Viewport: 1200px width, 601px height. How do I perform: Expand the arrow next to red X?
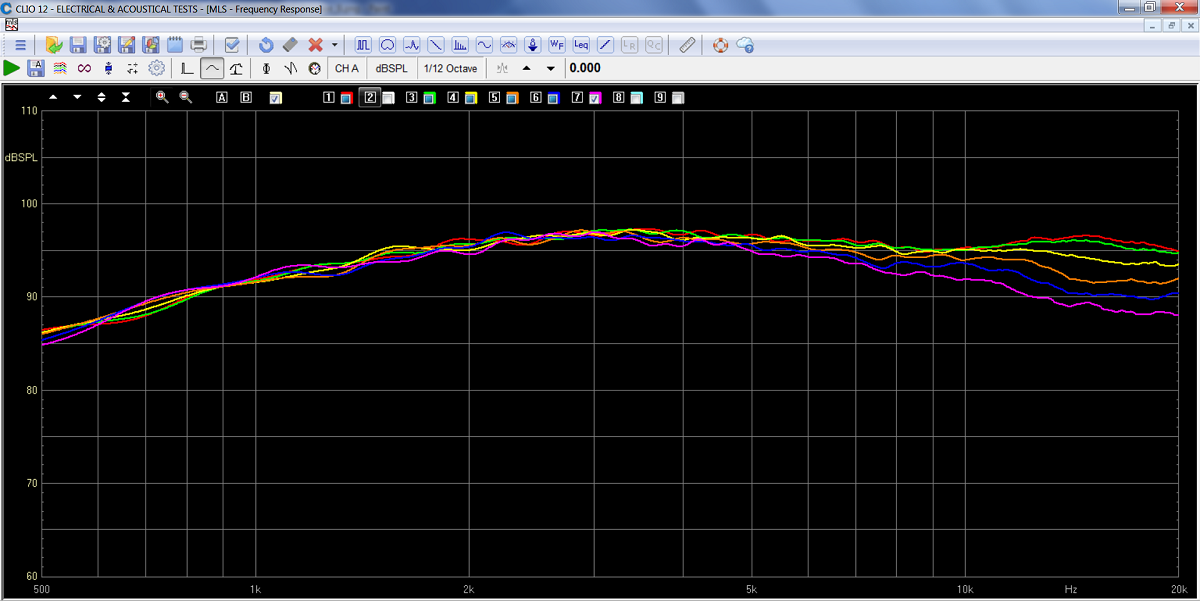[x=334, y=45]
